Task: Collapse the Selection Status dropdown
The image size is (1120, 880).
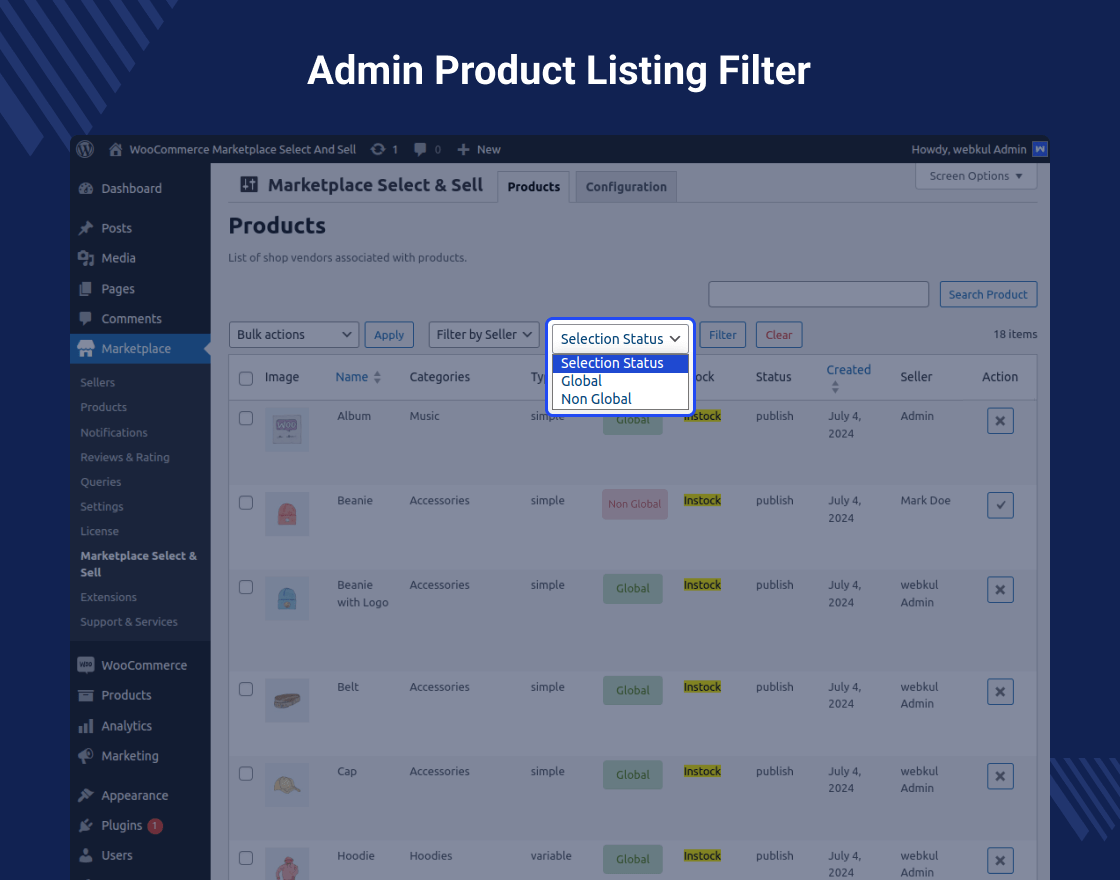Action: [x=620, y=339]
